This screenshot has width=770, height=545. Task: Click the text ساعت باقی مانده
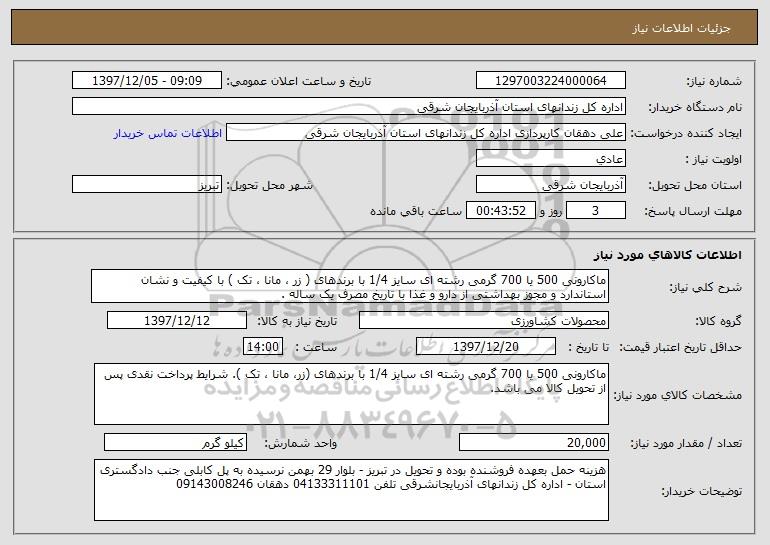415,211
